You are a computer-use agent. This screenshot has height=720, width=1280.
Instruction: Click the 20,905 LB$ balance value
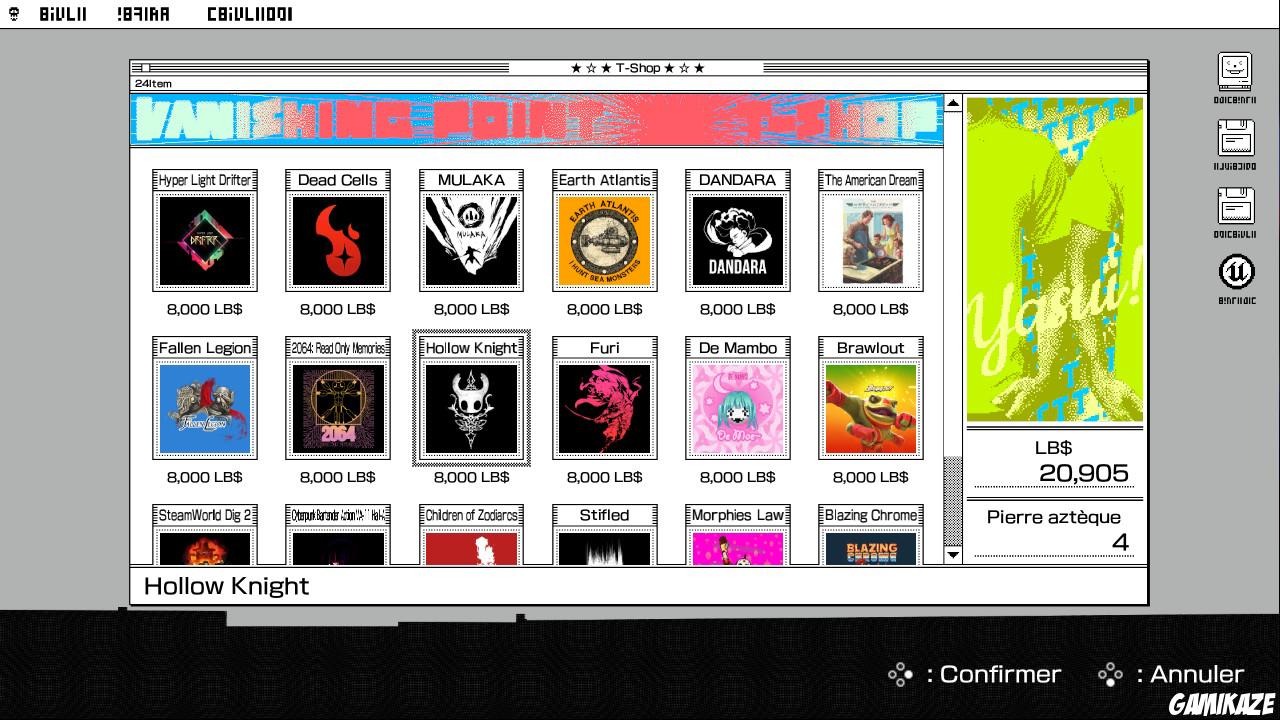coord(1084,473)
